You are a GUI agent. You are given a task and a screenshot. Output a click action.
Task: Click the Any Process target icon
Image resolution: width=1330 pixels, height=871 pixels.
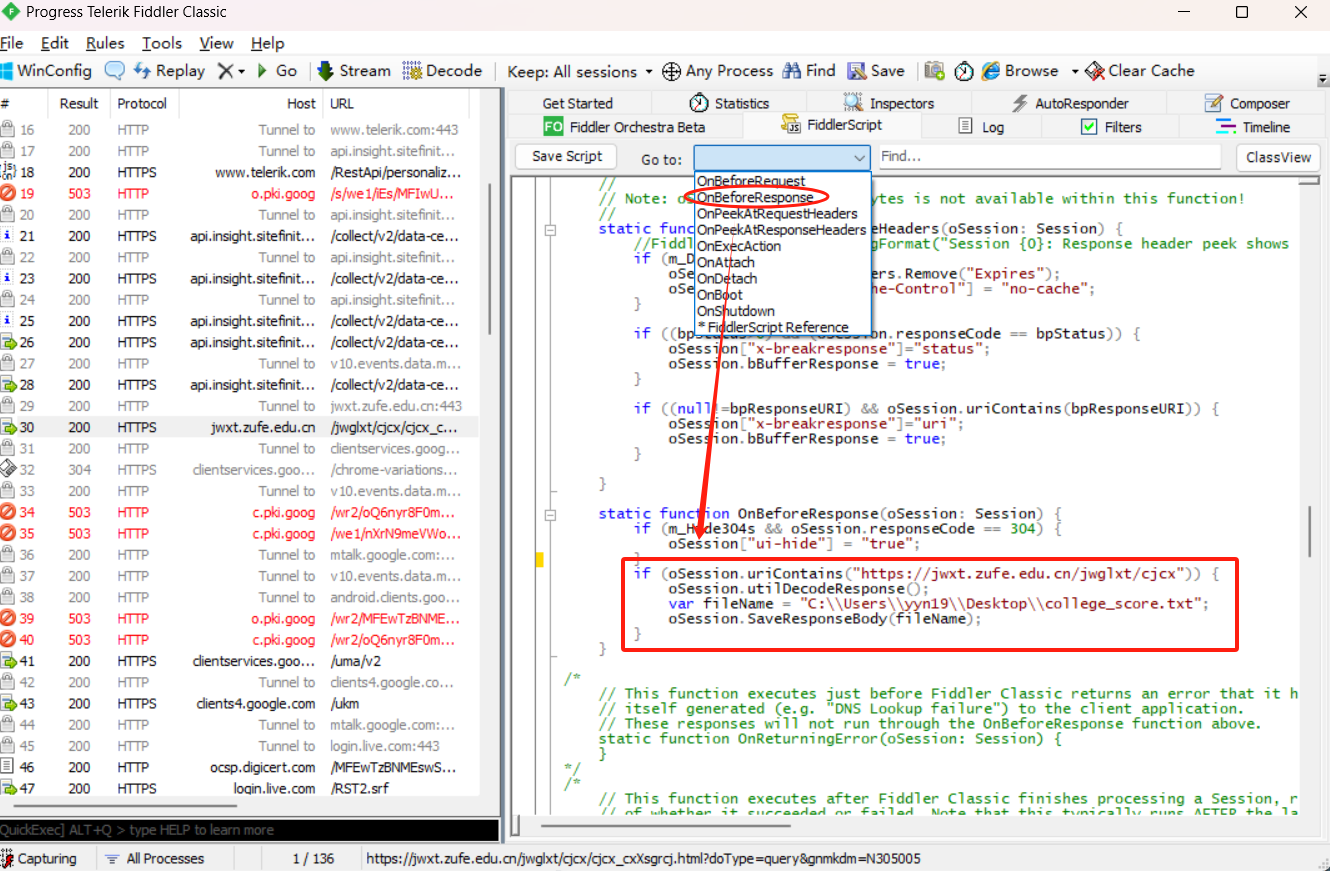[671, 71]
